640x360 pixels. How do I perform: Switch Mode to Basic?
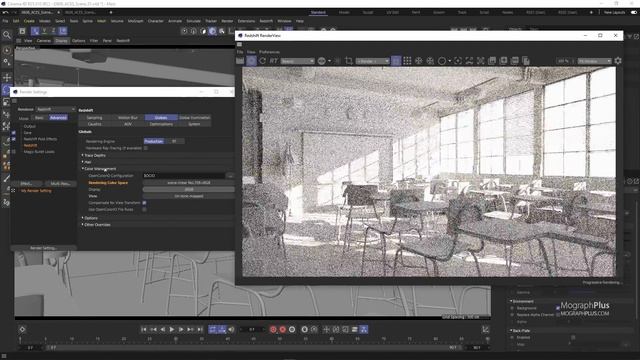coord(39,118)
